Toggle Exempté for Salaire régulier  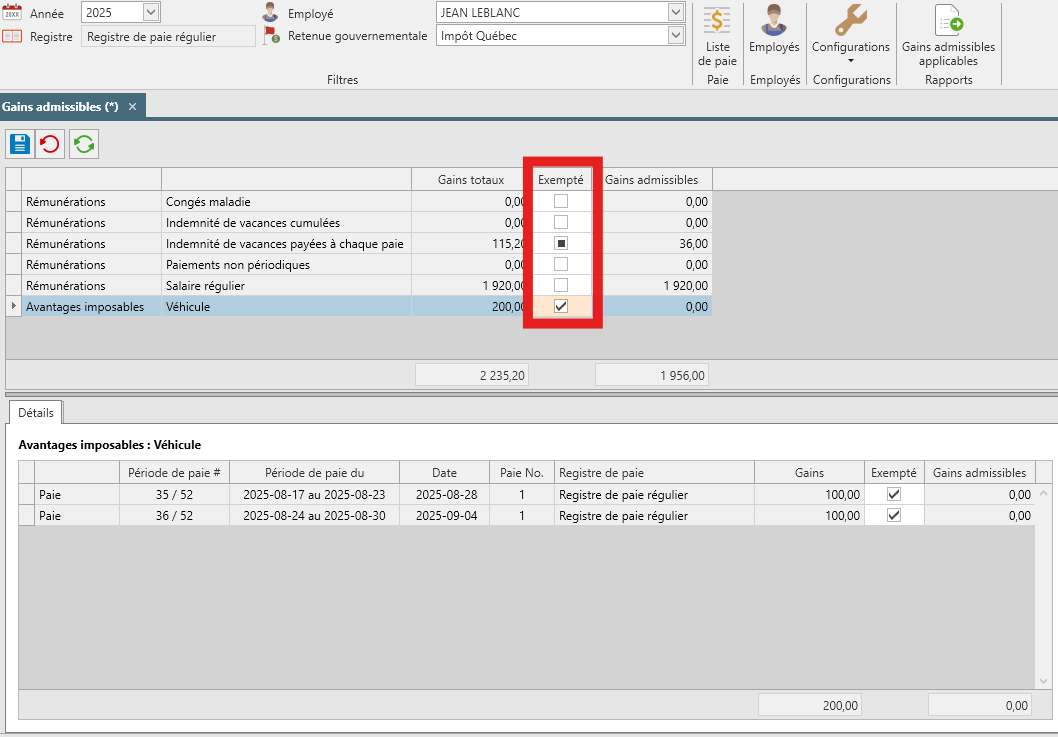pyautogui.click(x=561, y=285)
